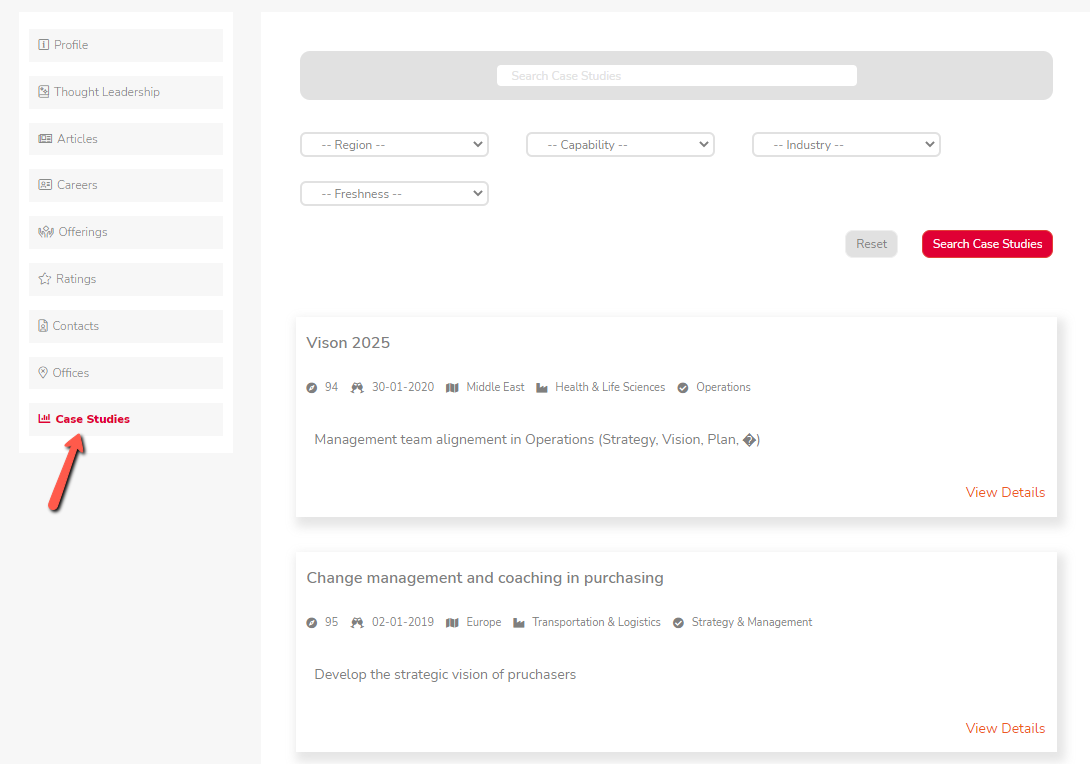This screenshot has height=764, width=1090.
Task: Click the number 94 in Vison 2025 card
Action: coord(332,387)
